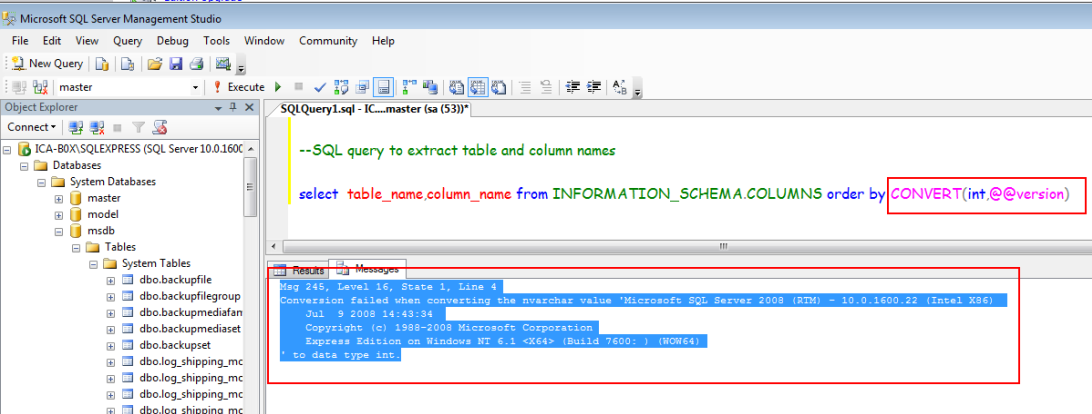Click the grey Stop square in Object Explorer toolbar
Image resolution: width=1092 pixels, height=414 pixels.
click(x=117, y=127)
